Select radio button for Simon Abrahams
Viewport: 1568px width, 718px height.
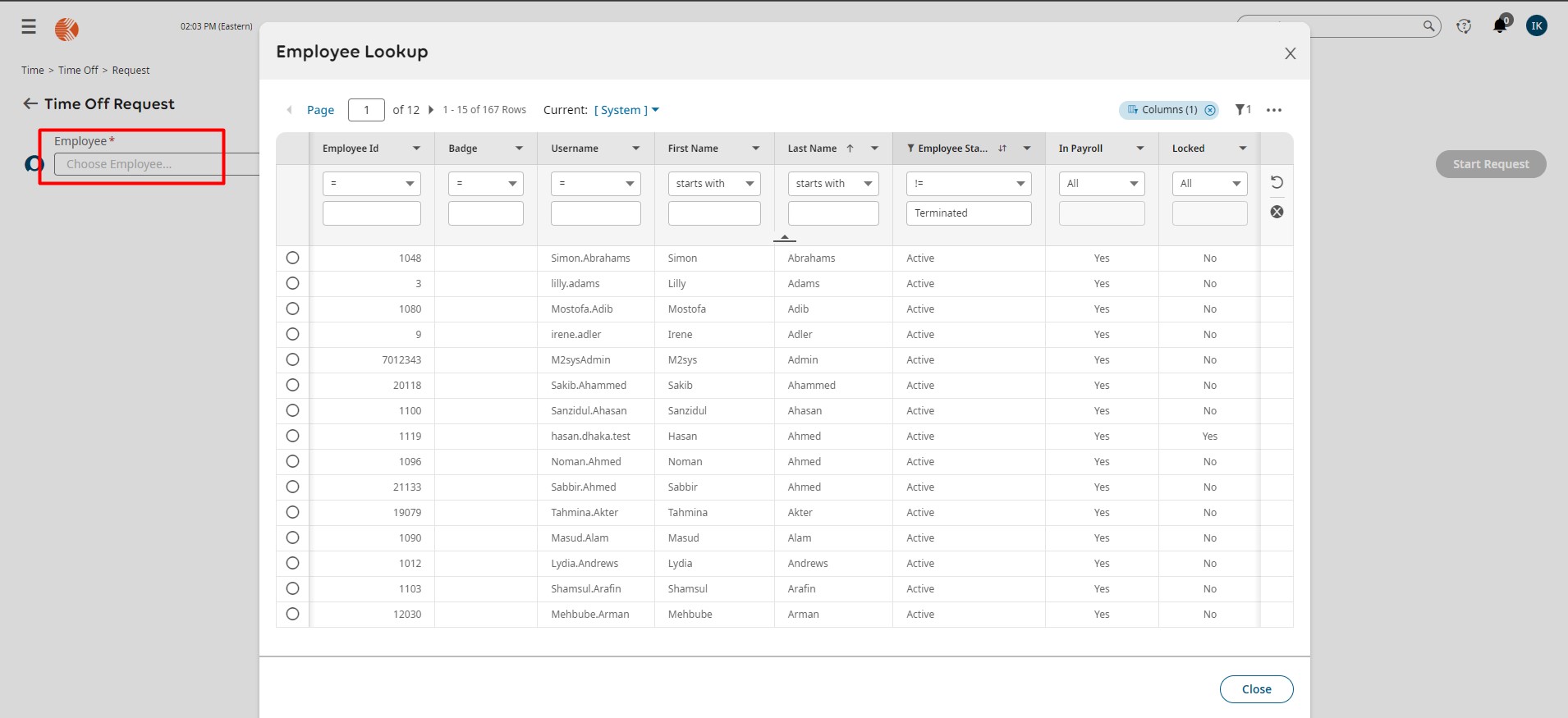point(292,258)
